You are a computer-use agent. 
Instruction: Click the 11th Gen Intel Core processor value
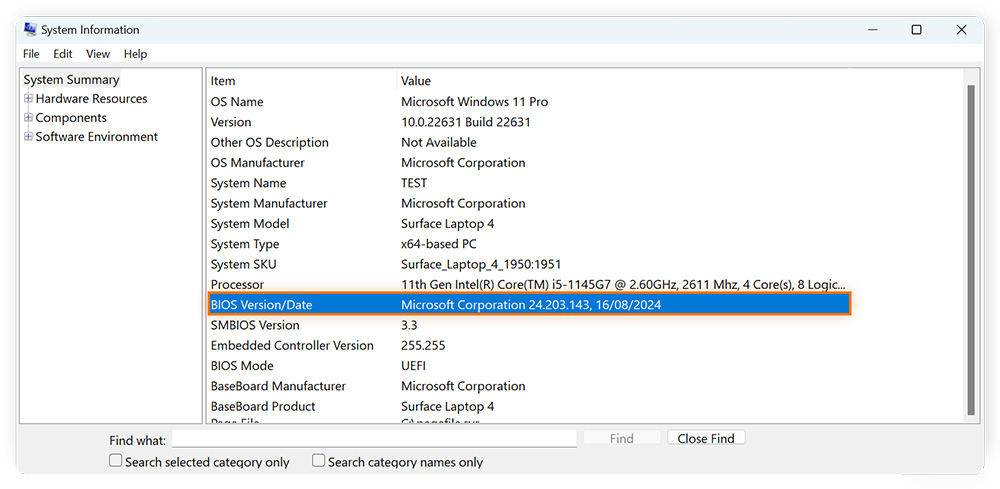point(623,285)
